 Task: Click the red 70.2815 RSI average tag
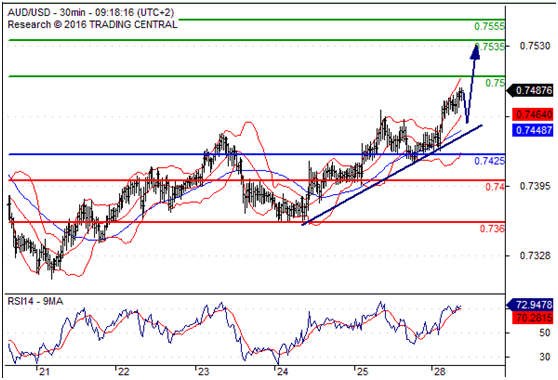[533, 318]
